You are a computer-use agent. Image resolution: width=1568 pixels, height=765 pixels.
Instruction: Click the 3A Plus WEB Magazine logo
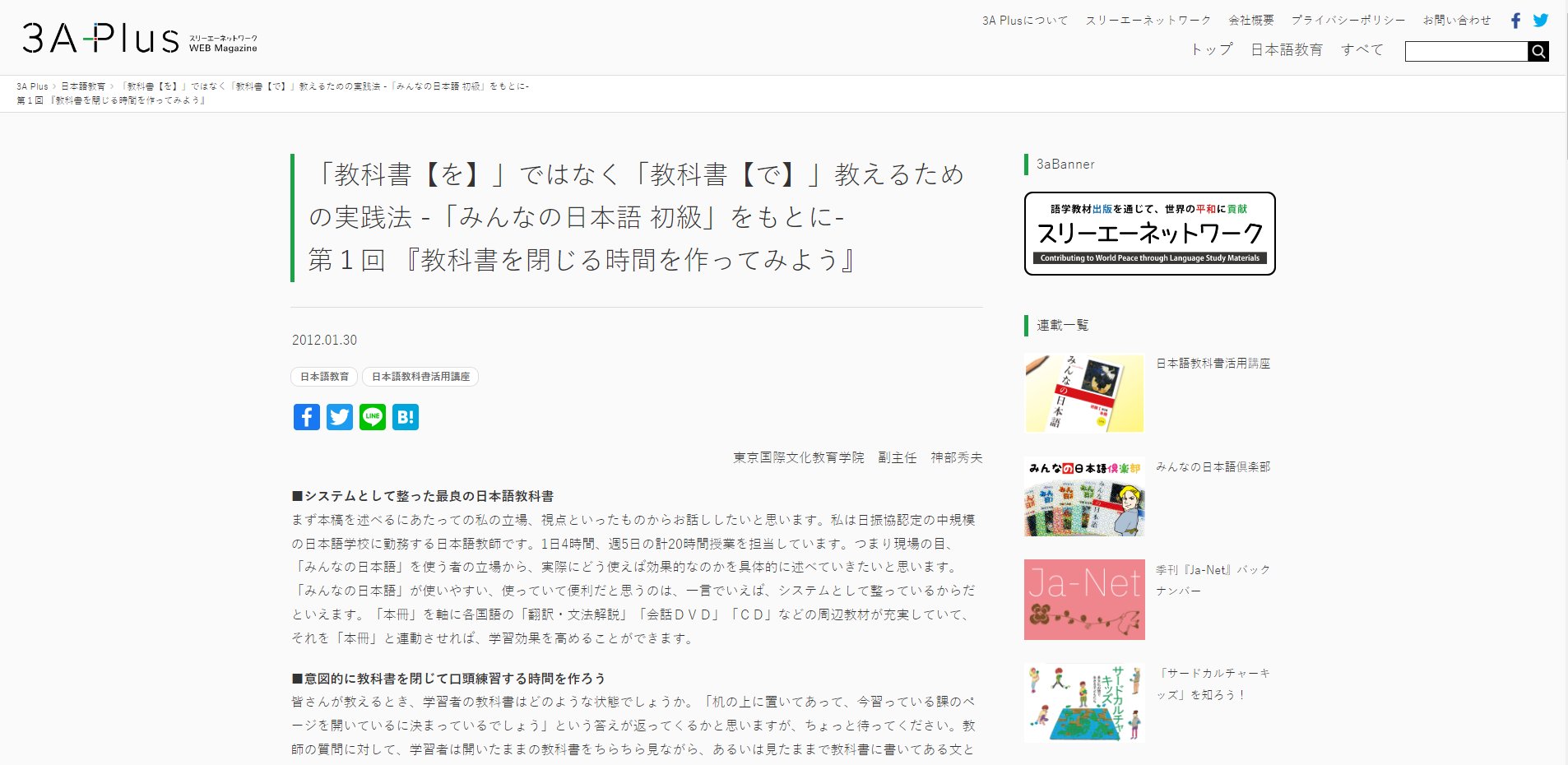[x=140, y=38]
